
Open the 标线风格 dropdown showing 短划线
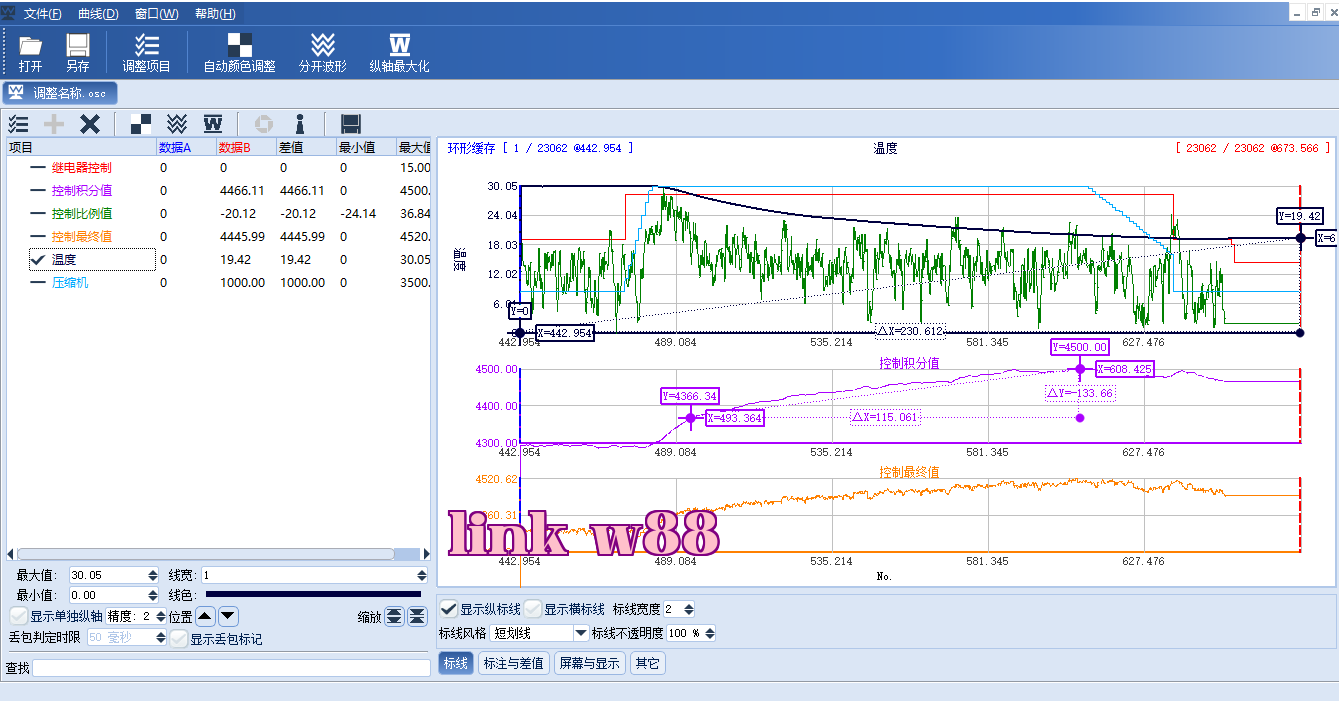(x=539, y=633)
